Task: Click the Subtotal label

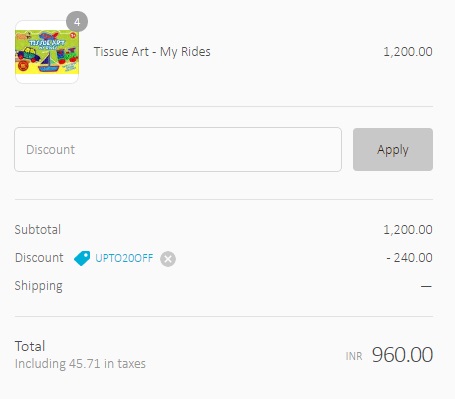Action: coord(38,230)
